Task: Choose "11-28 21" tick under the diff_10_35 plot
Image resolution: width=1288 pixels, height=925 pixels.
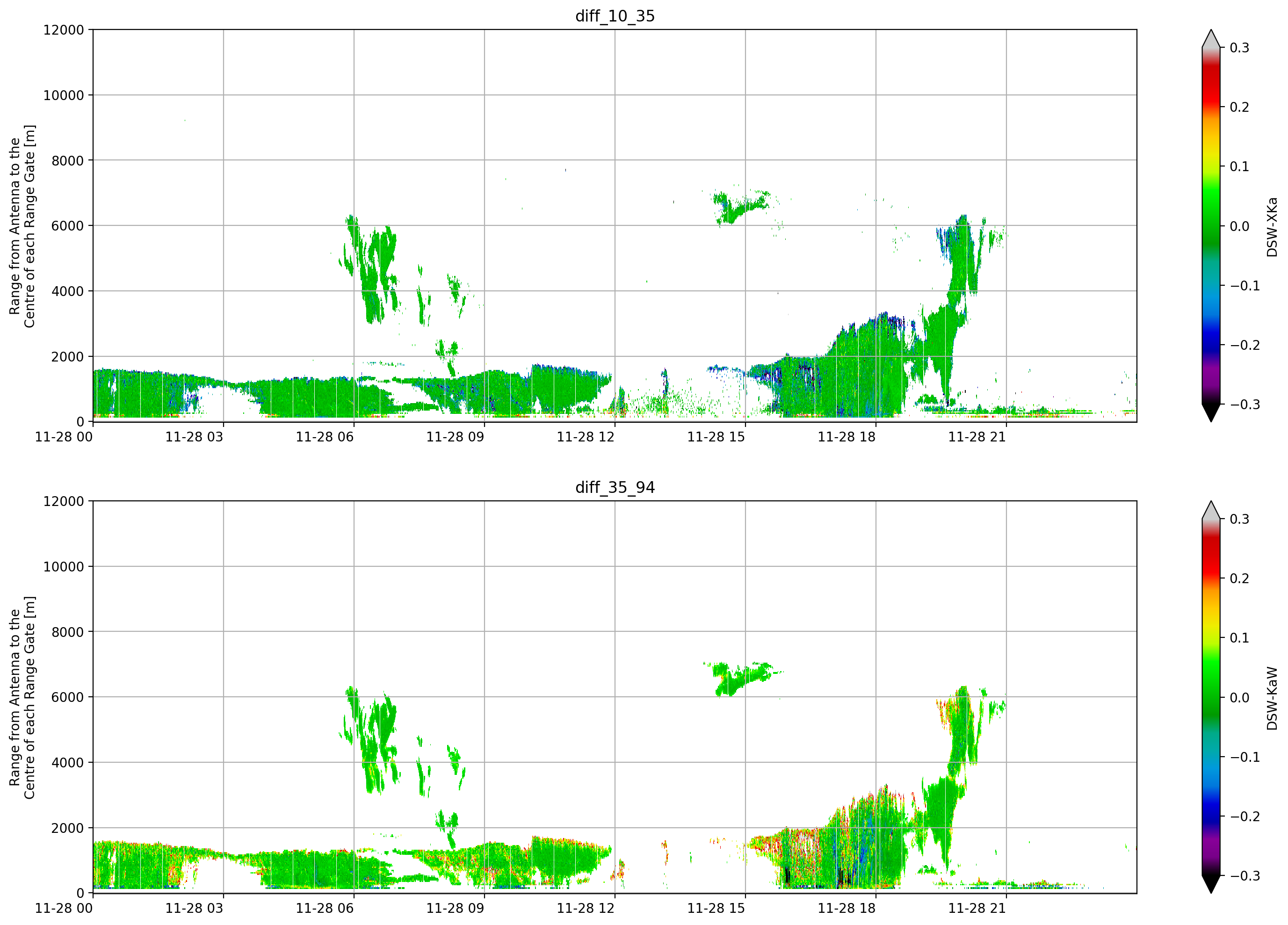Action: [977, 437]
